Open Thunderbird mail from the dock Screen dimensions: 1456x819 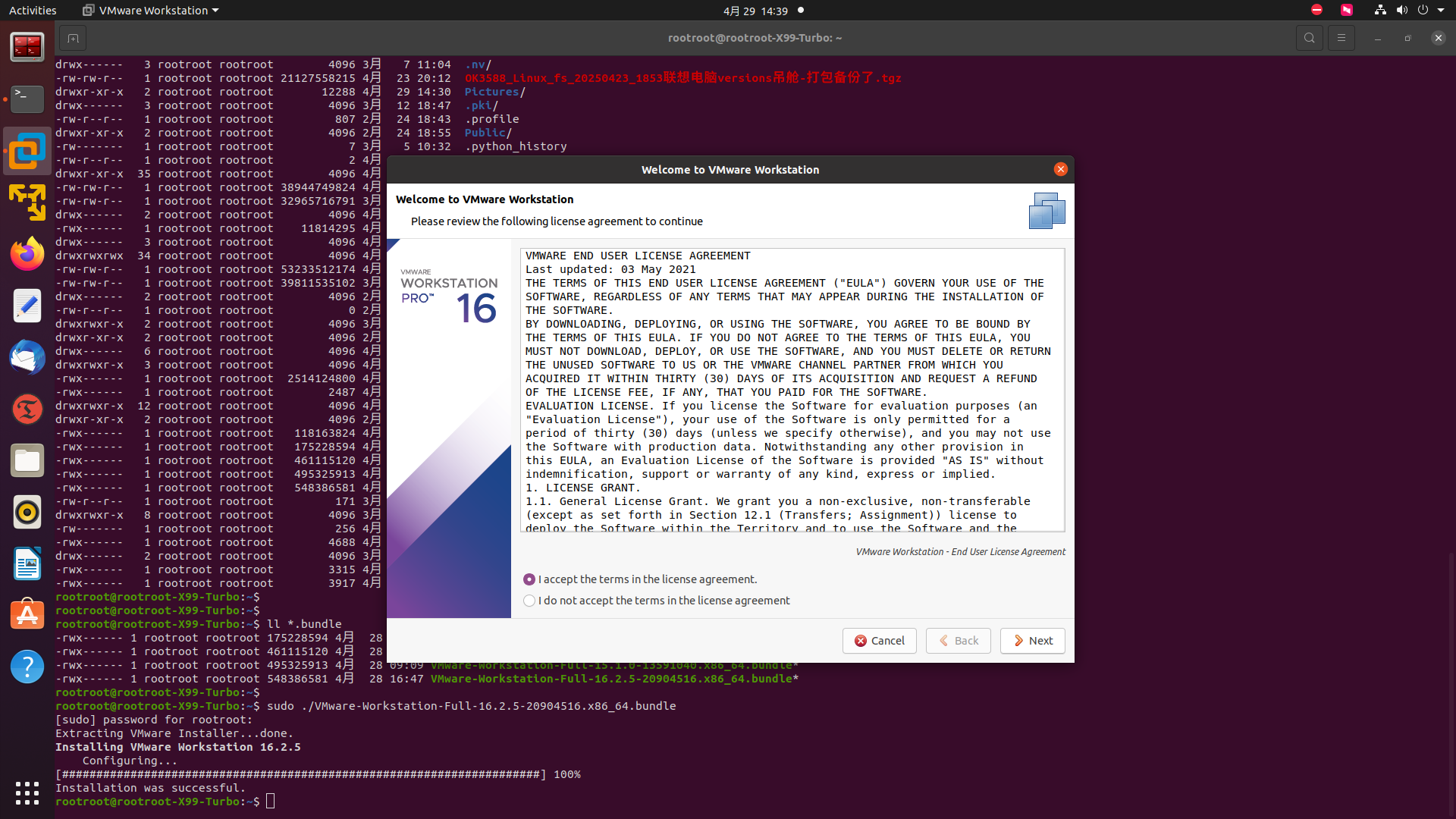pyautogui.click(x=27, y=357)
